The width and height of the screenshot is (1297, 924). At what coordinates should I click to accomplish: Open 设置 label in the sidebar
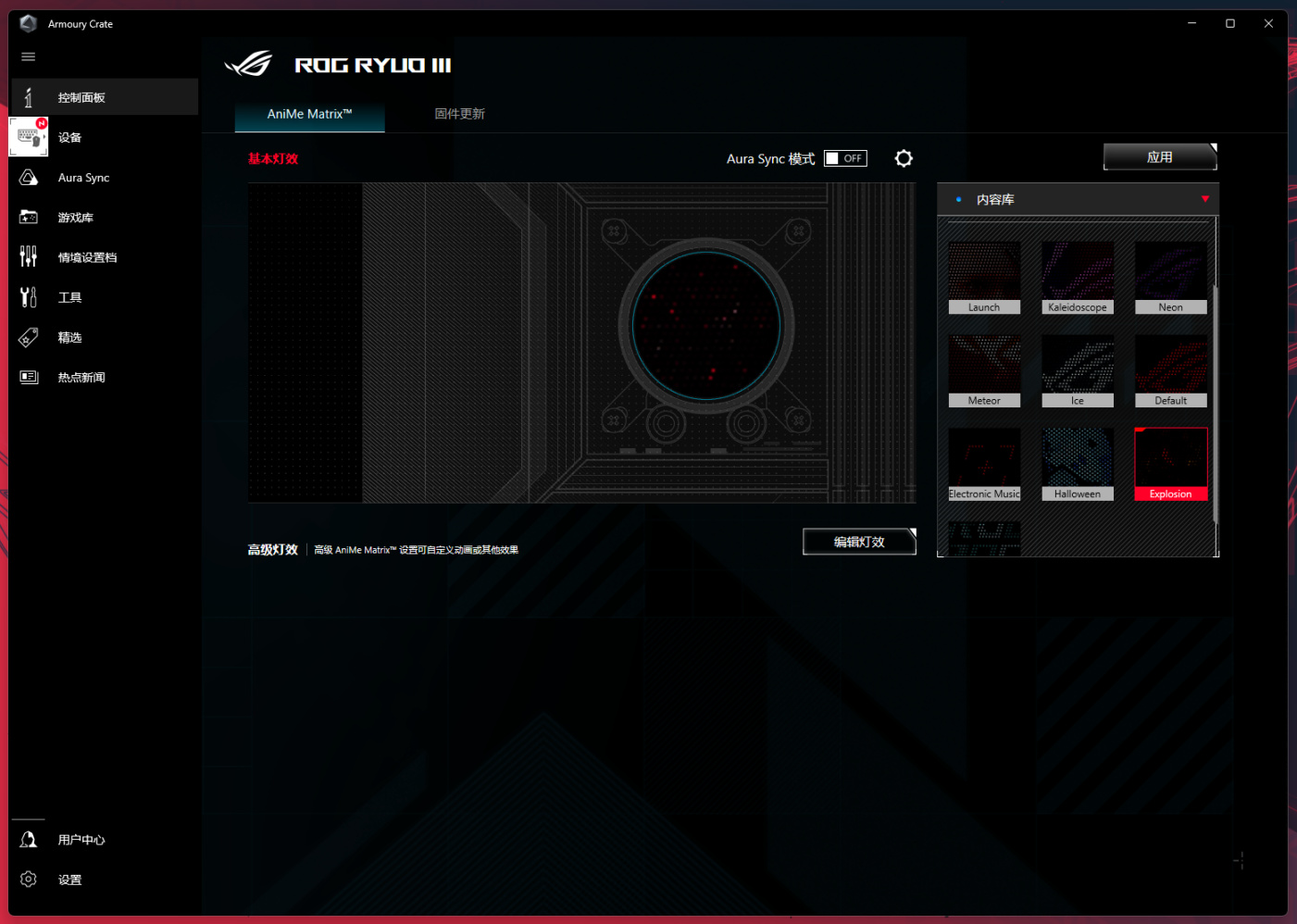pyautogui.click(x=70, y=880)
